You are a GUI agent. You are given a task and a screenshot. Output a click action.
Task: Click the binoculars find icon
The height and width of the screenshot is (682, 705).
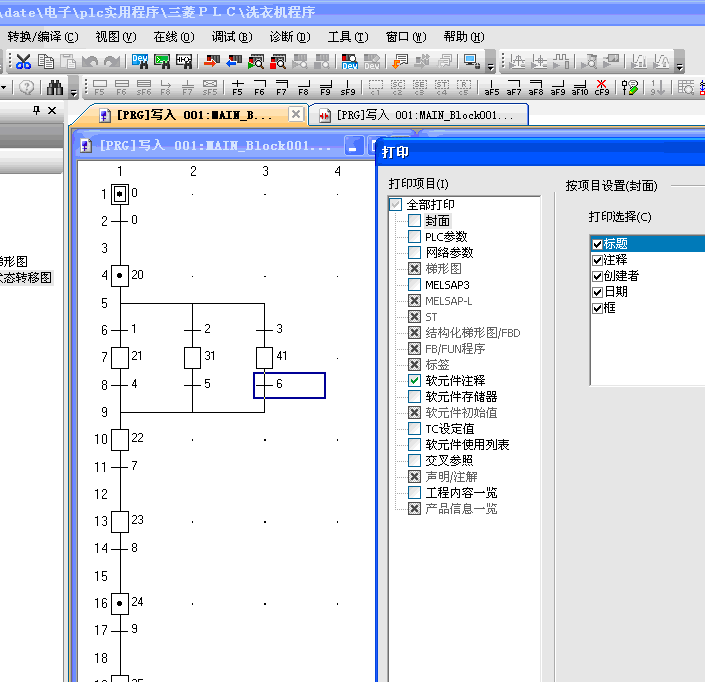click(x=54, y=88)
